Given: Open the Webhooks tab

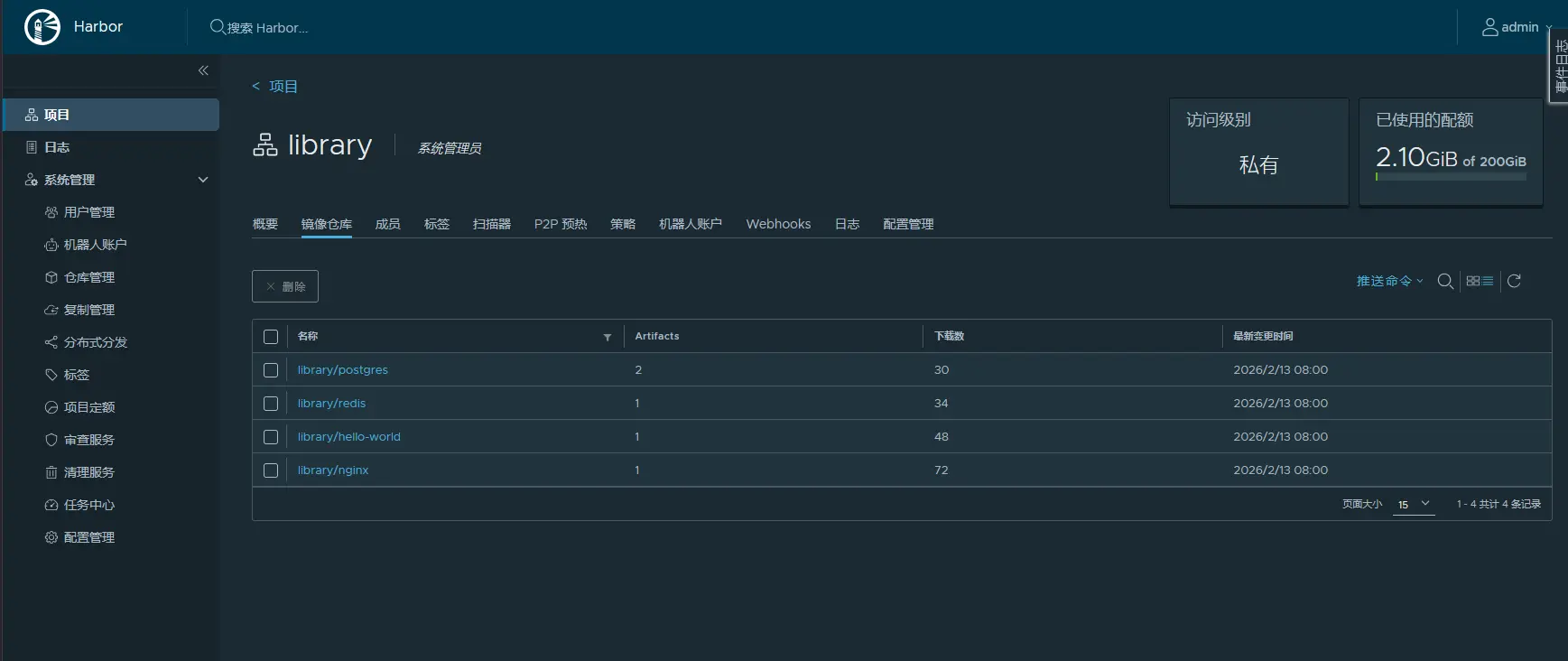Looking at the screenshot, I should (x=778, y=224).
